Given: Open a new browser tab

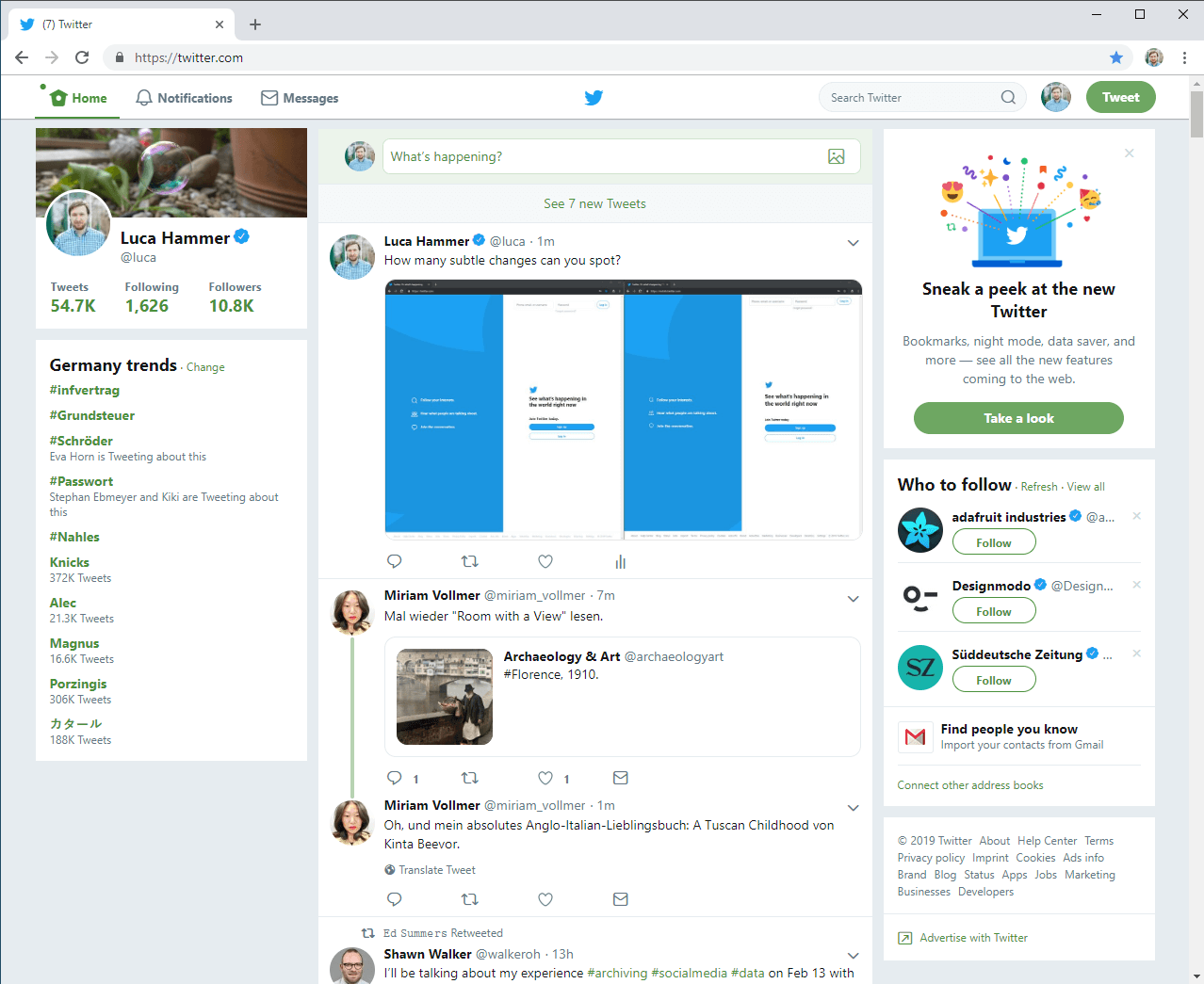Looking at the screenshot, I should [x=255, y=24].
